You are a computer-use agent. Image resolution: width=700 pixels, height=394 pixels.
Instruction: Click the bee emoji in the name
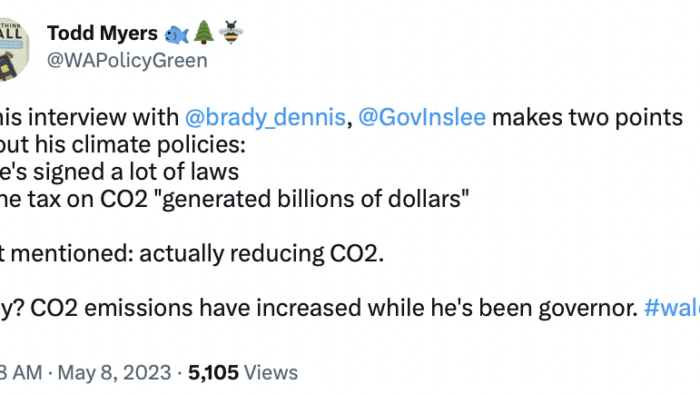click(x=231, y=33)
